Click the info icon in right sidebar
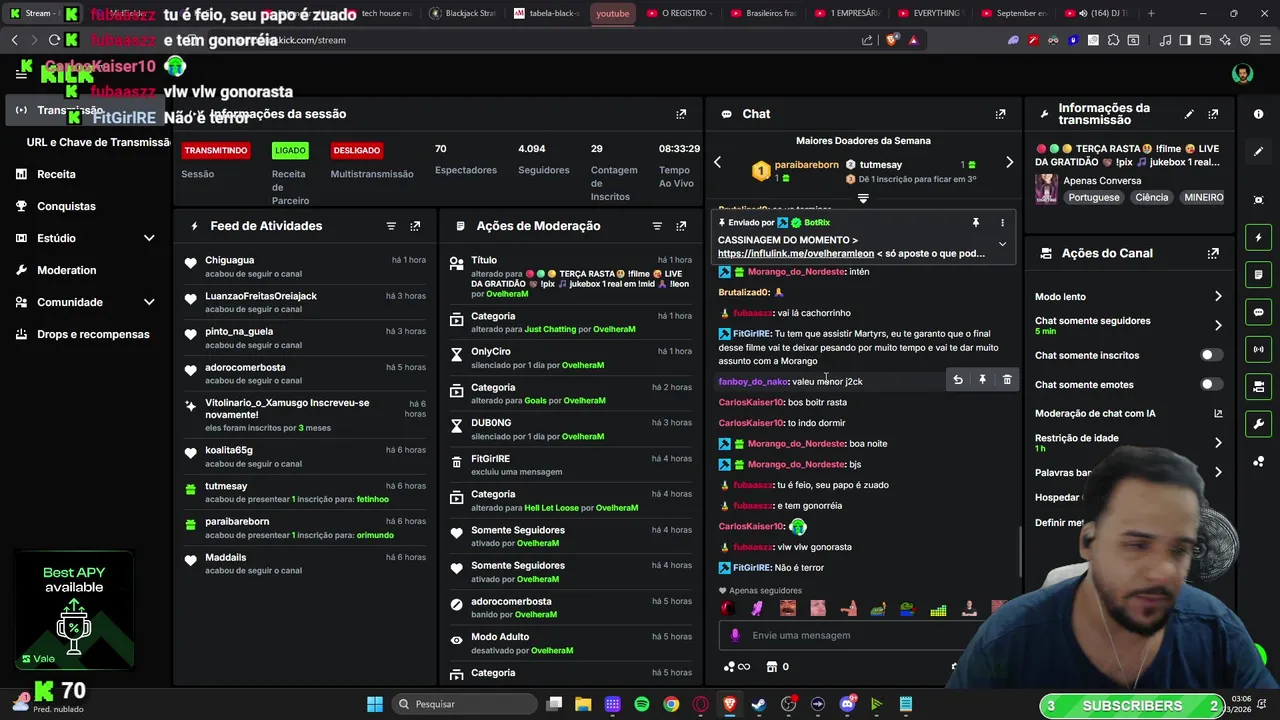The width and height of the screenshot is (1280, 720). point(1259,114)
